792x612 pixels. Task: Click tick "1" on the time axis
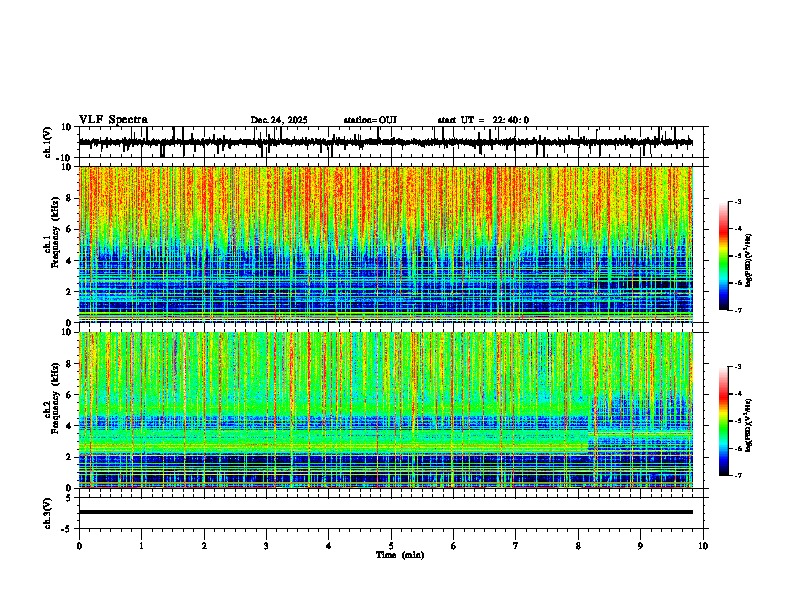pos(141,546)
